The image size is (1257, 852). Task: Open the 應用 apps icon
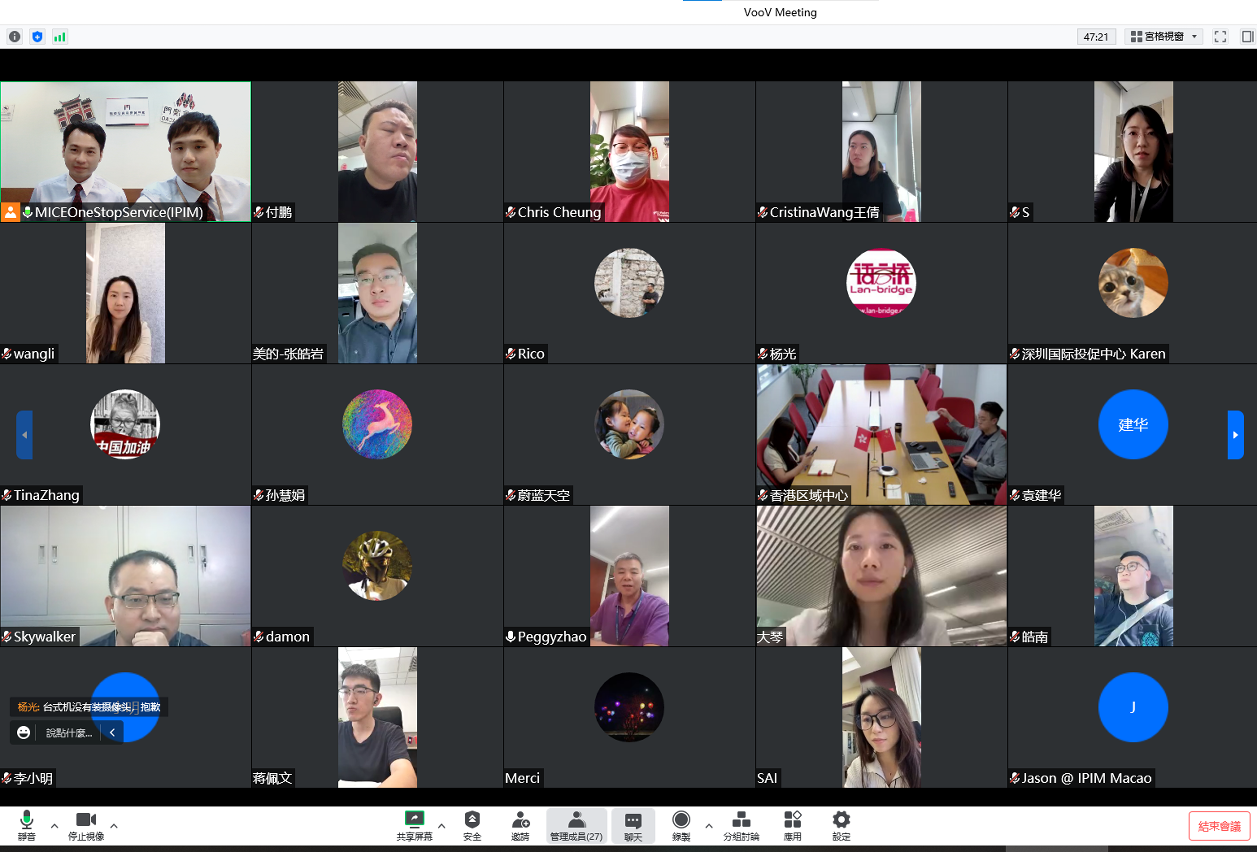coord(792,820)
